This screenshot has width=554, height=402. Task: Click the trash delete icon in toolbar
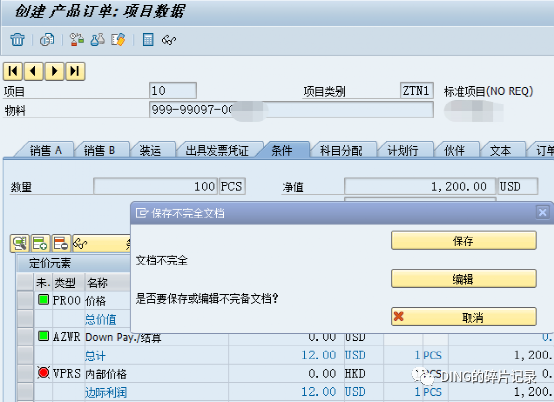tap(17, 40)
